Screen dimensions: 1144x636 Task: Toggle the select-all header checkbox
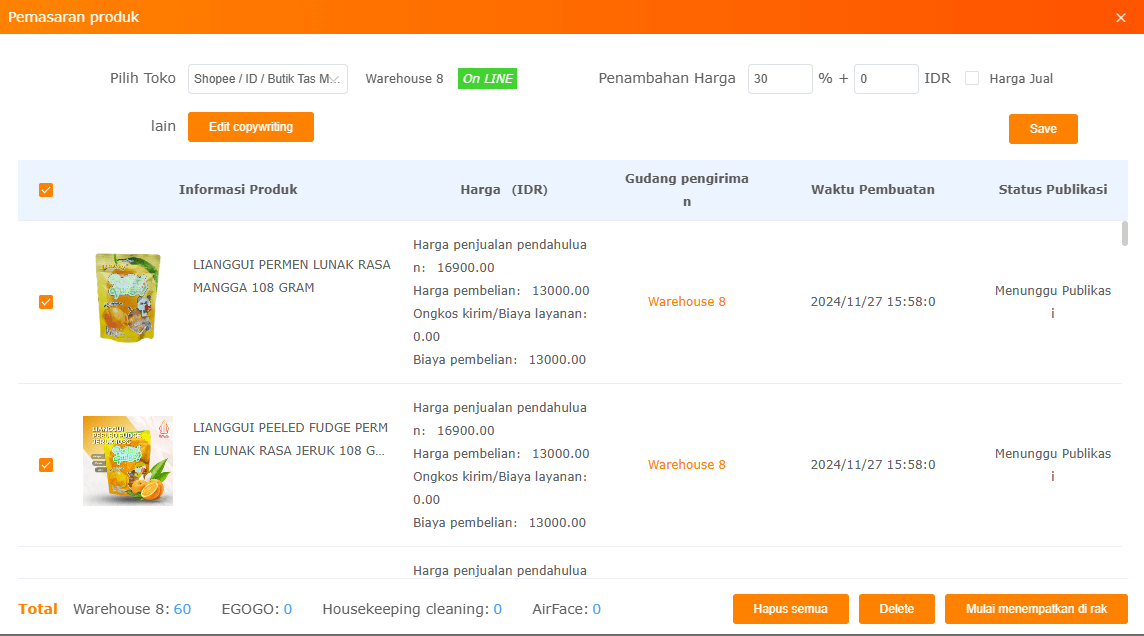point(46,190)
